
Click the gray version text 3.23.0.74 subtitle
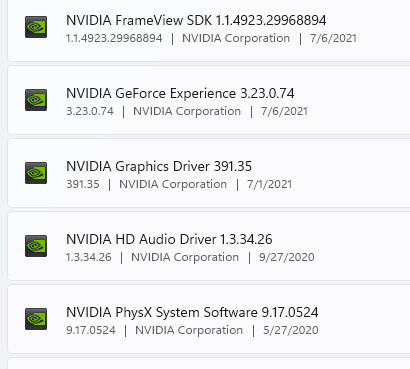point(90,111)
